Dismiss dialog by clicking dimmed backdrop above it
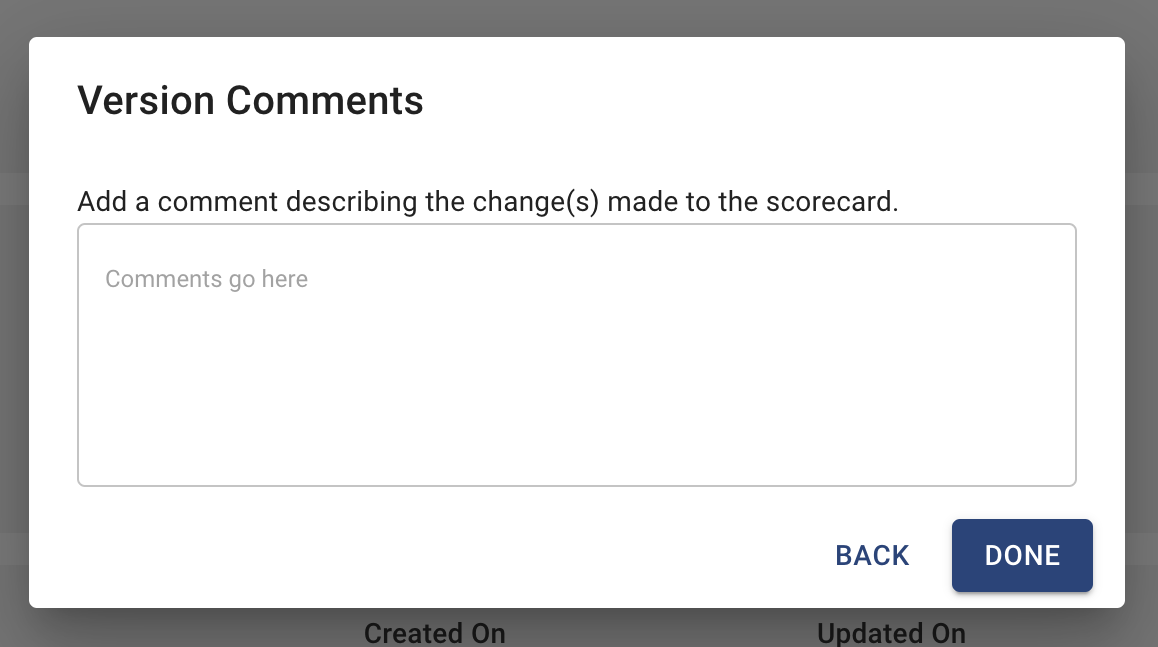This screenshot has width=1158, height=647. [579, 16]
